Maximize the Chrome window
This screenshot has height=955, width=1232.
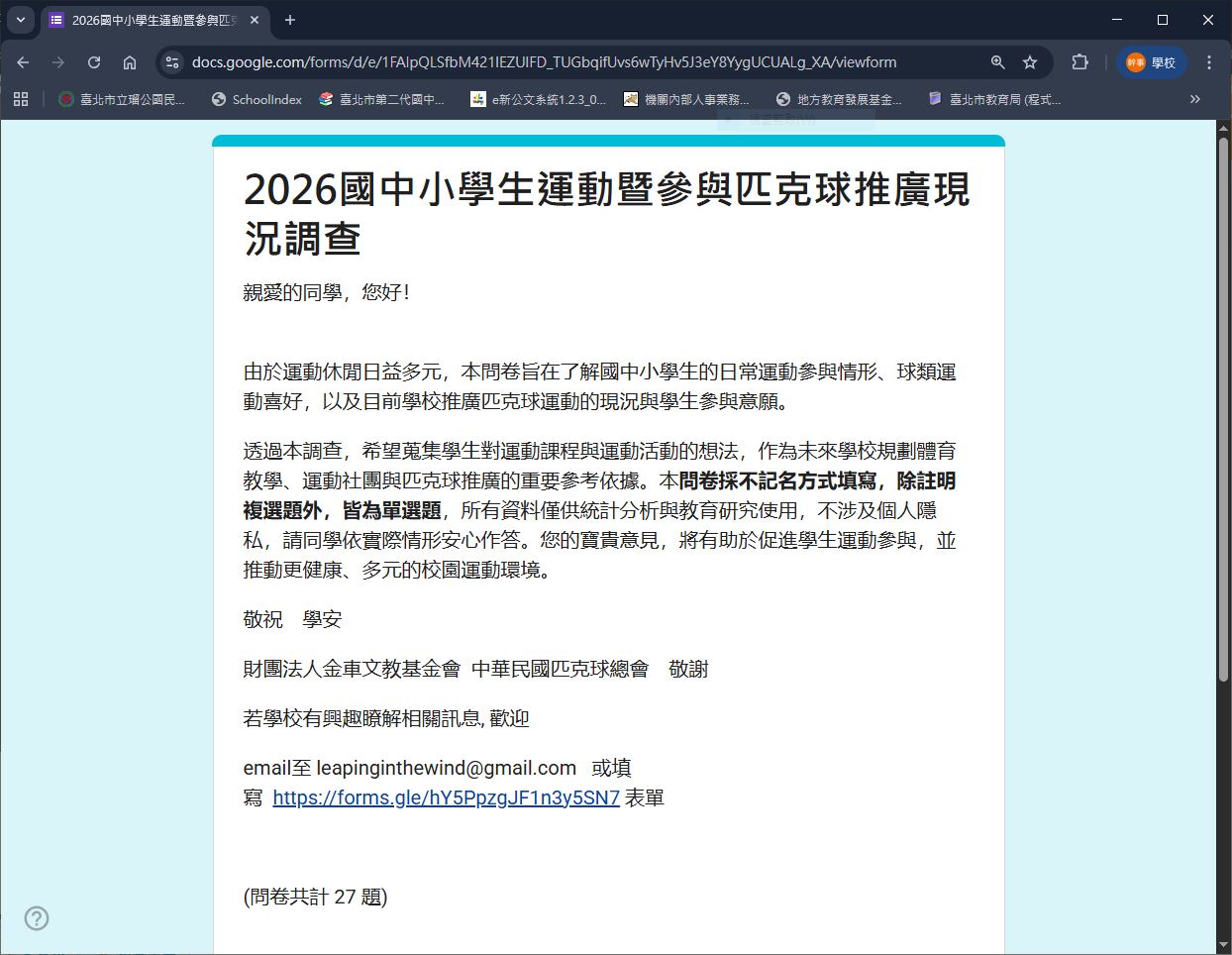(1163, 20)
